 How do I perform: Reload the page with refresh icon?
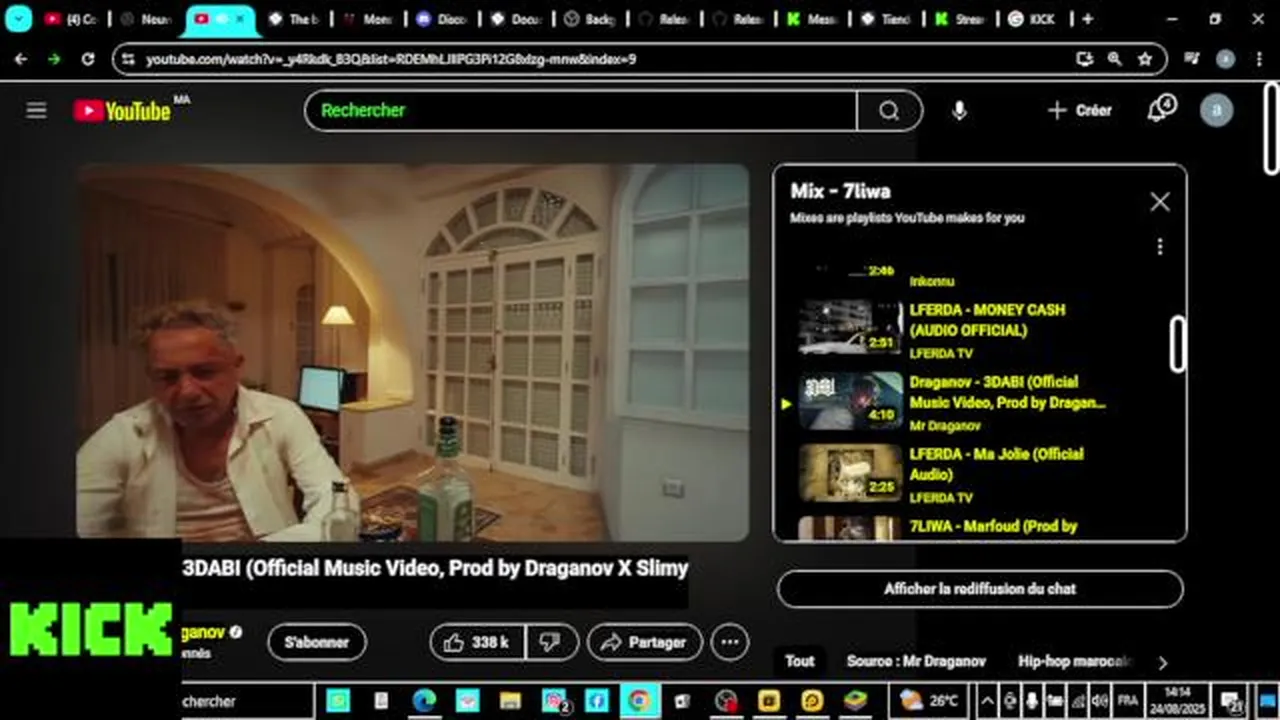click(x=88, y=59)
